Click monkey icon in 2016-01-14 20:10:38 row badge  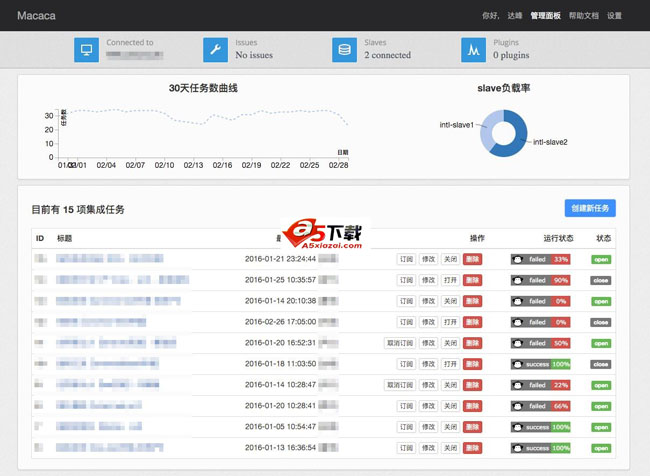517,301
